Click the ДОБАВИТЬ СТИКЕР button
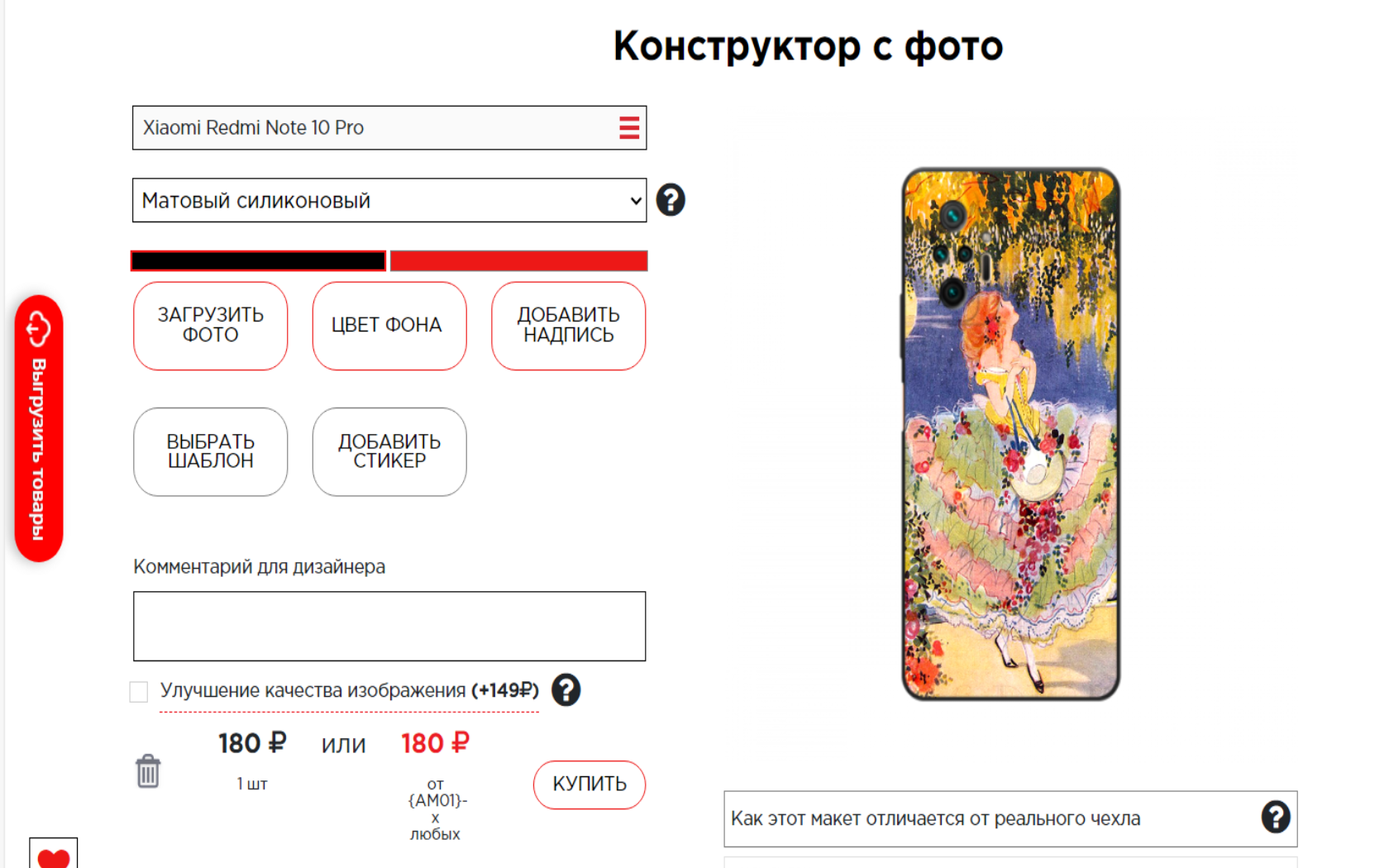The width and height of the screenshot is (1389, 868). (389, 451)
